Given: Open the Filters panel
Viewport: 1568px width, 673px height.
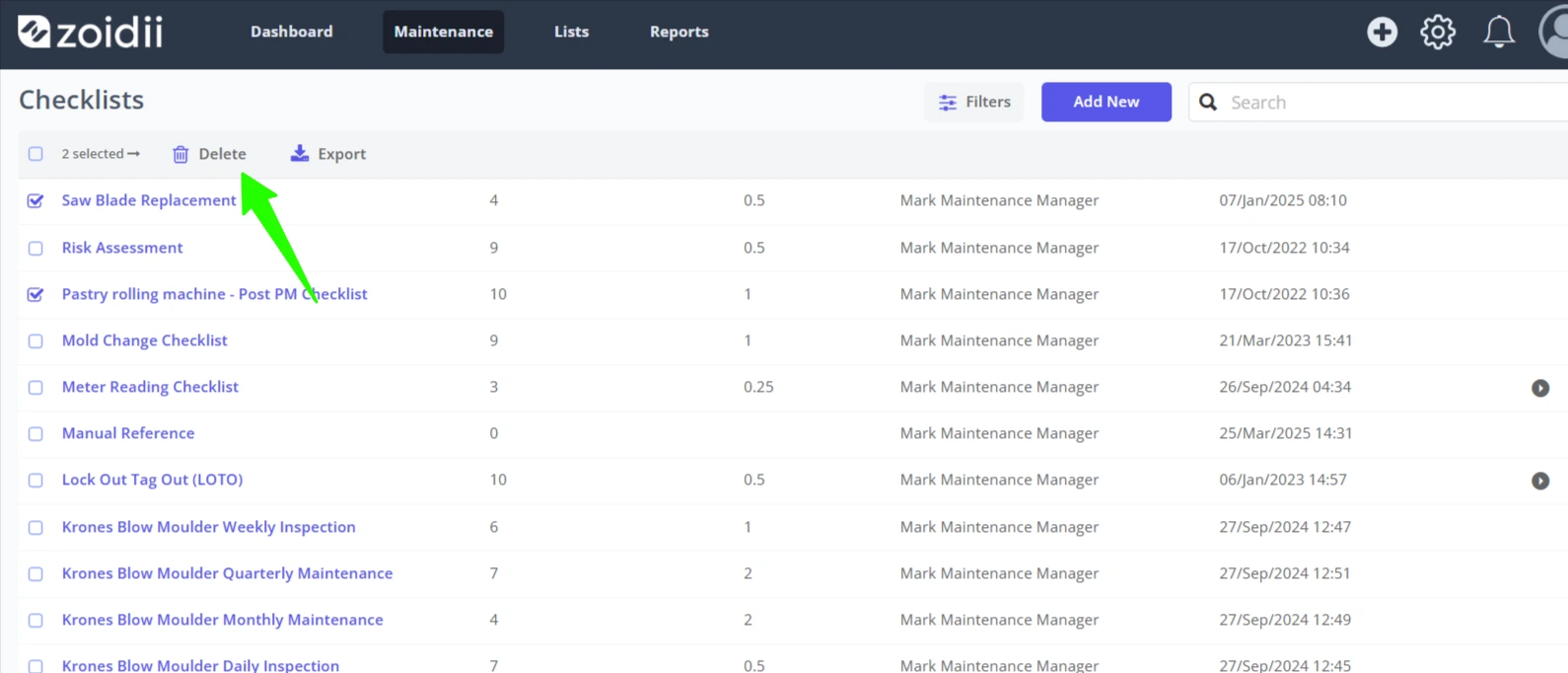Looking at the screenshot, I should click(974, 102).
